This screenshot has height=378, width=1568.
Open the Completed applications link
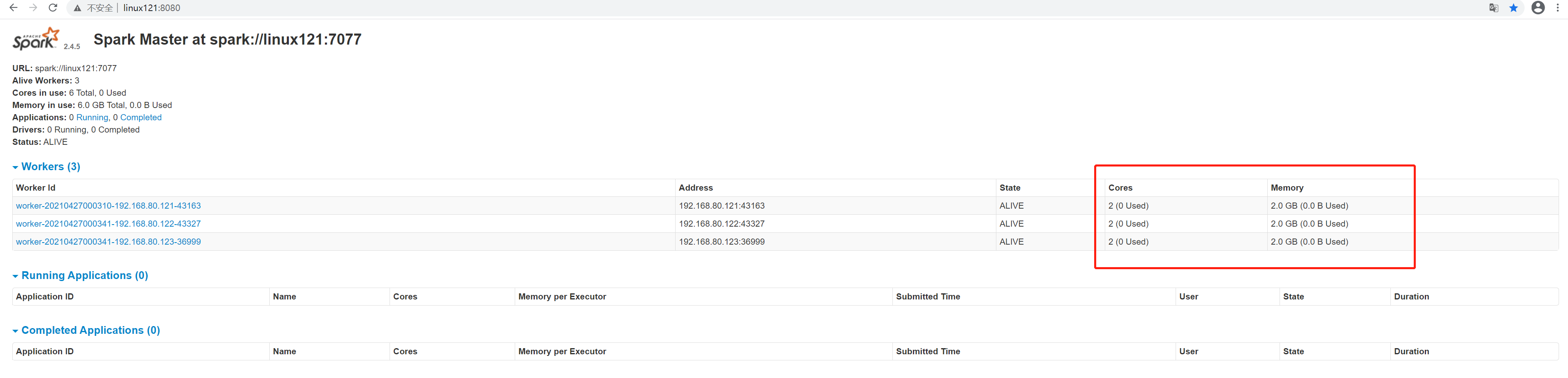[141, 117]
